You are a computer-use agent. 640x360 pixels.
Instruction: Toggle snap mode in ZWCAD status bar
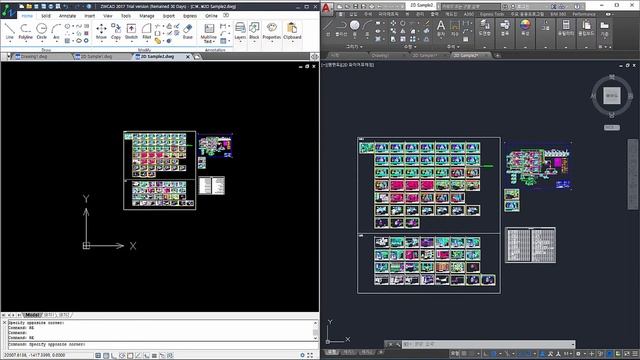click(x=98, y=356)
